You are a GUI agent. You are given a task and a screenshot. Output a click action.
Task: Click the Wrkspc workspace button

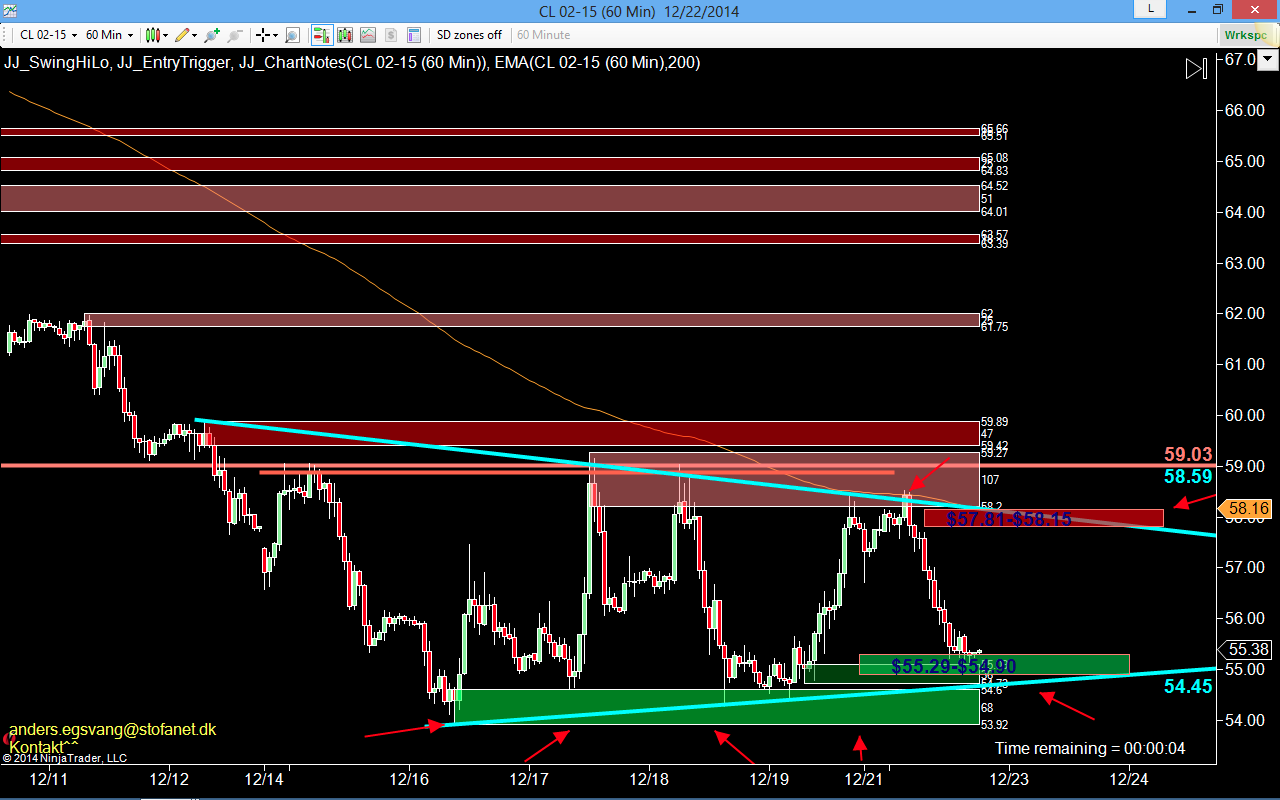click(x=1246, y=35)
